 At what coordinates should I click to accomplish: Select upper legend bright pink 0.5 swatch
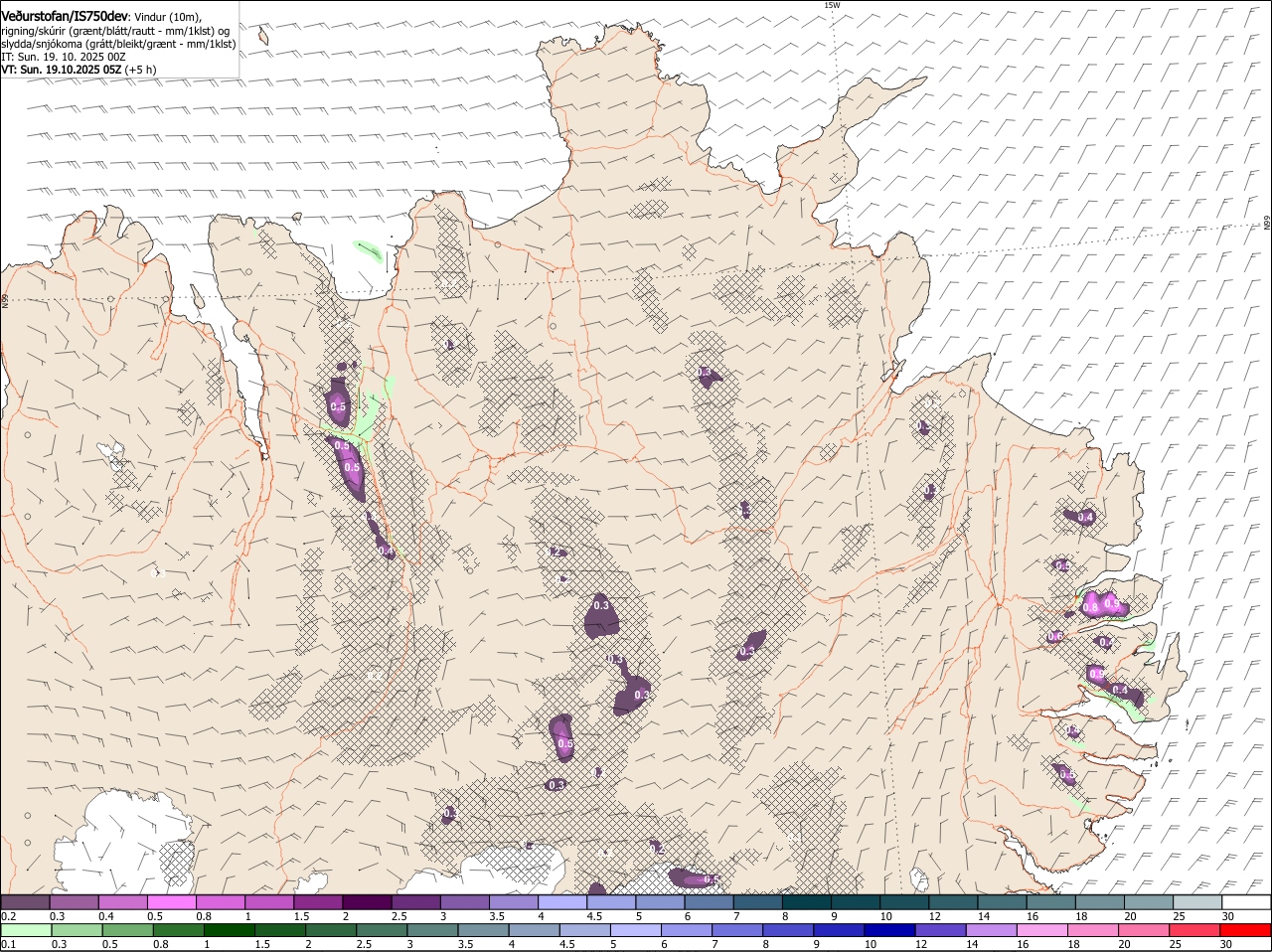pyautogui.click(x=171, y=901)
